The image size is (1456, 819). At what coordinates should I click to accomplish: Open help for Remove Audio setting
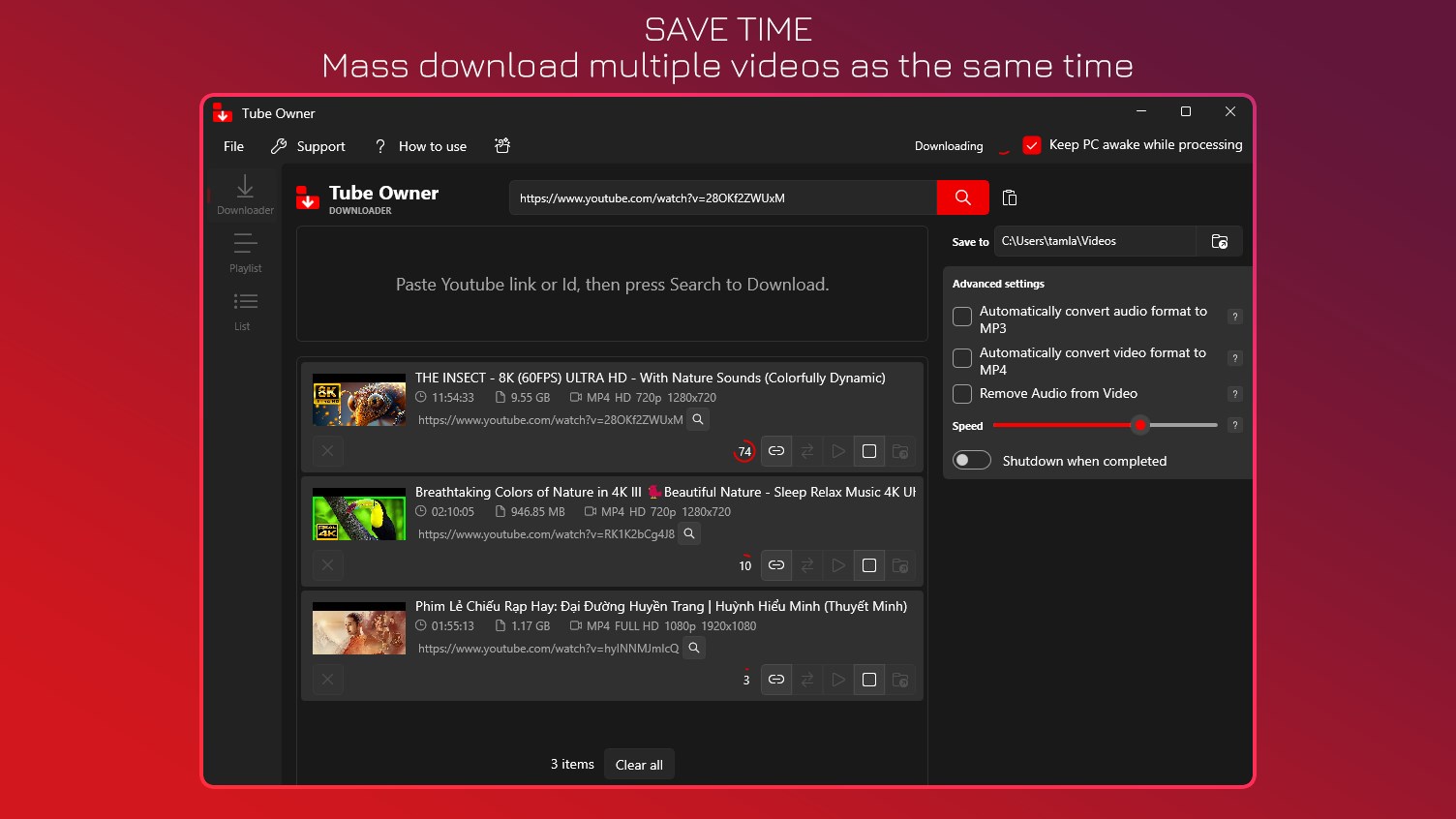(x=1234, y=394)
